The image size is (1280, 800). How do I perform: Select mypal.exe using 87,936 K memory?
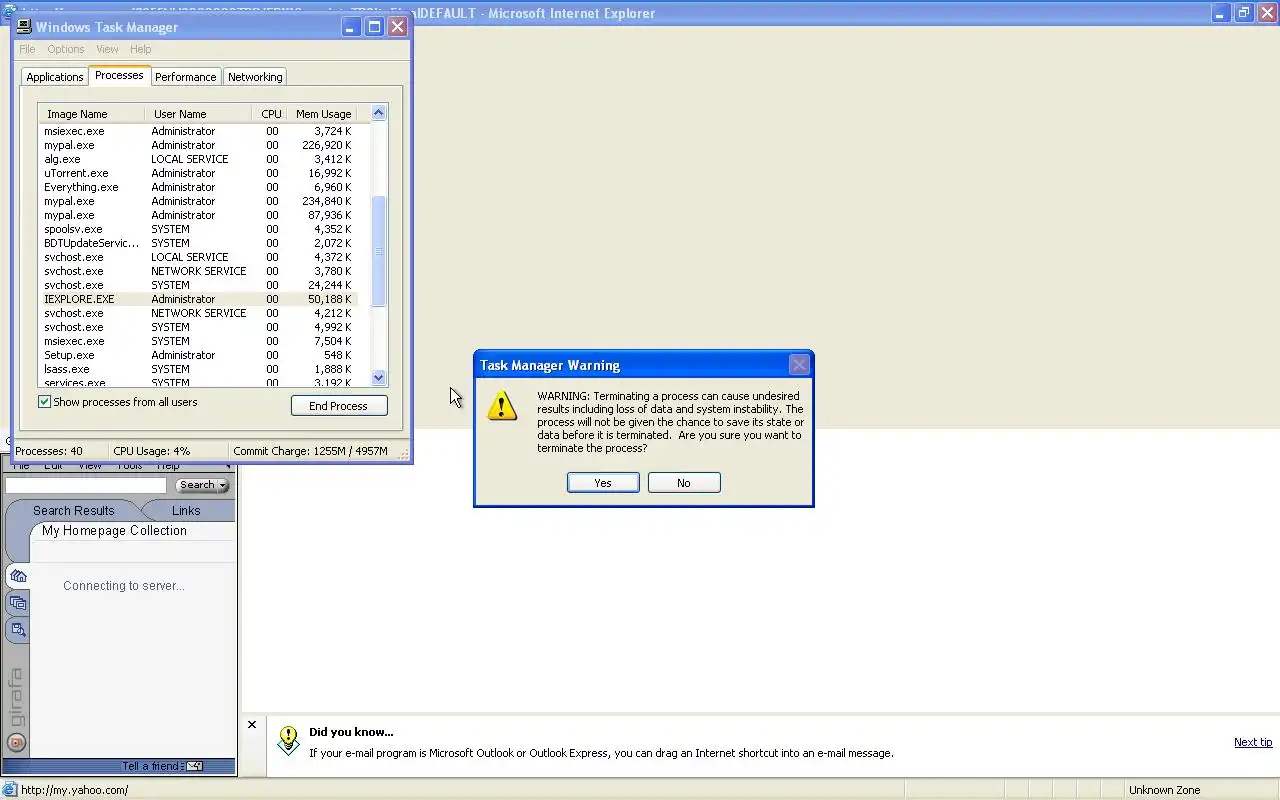click(x=198, y=215)
